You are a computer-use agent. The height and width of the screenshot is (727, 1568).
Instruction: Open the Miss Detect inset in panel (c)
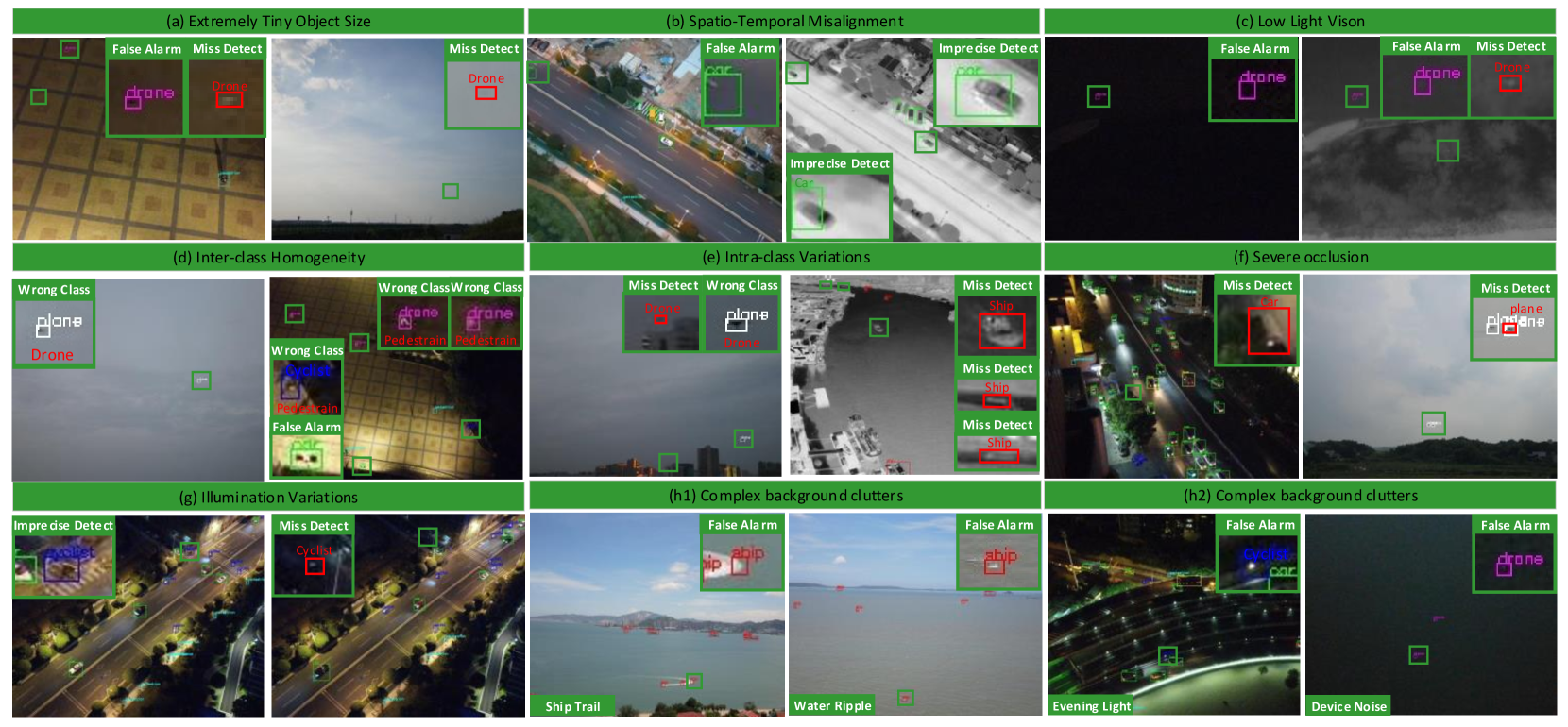[x=1511, y=77]
